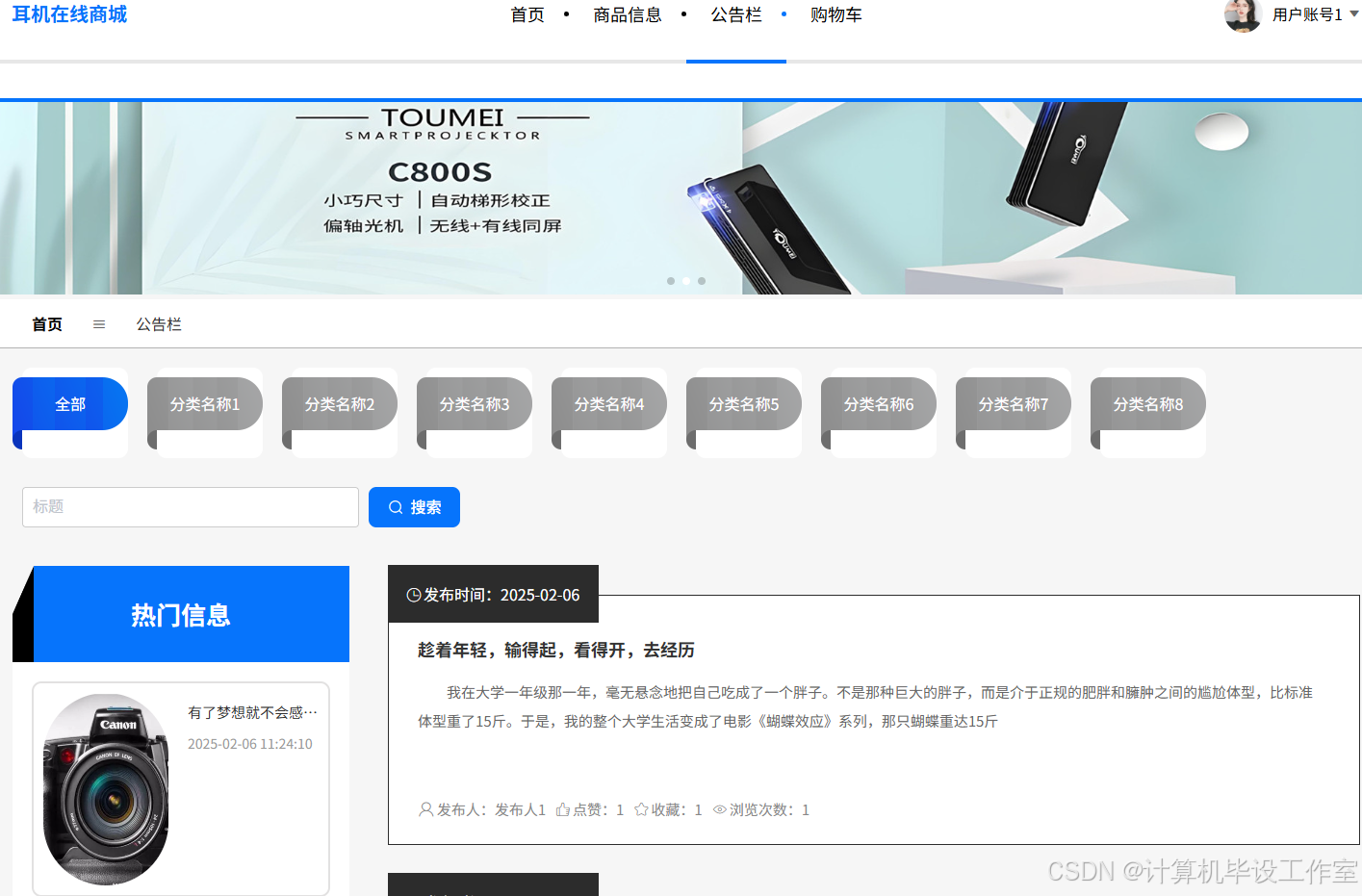
Task: Click the 收藏：1 count text
Action: point(677,809)
